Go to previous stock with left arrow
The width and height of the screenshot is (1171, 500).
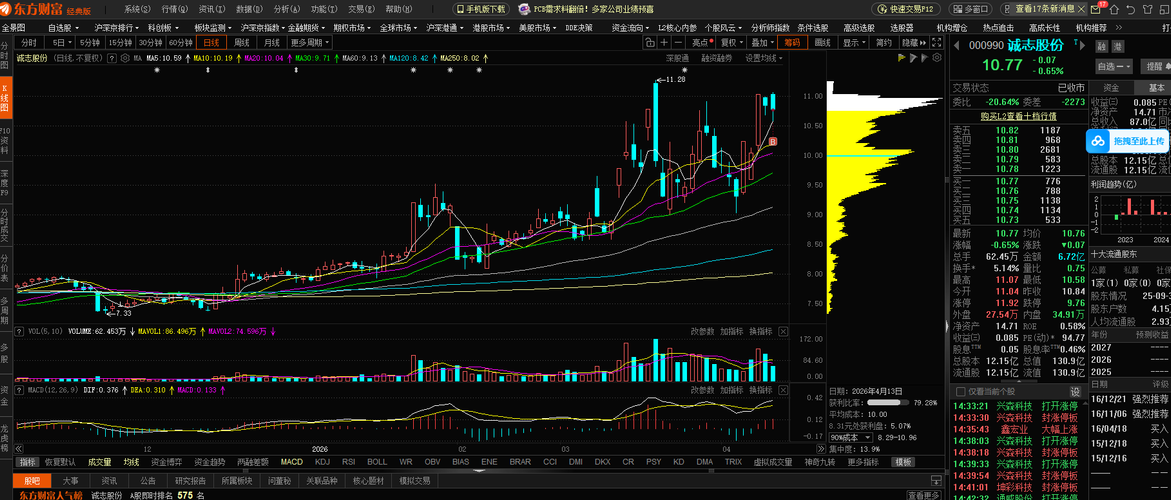(x=957, y=46)
